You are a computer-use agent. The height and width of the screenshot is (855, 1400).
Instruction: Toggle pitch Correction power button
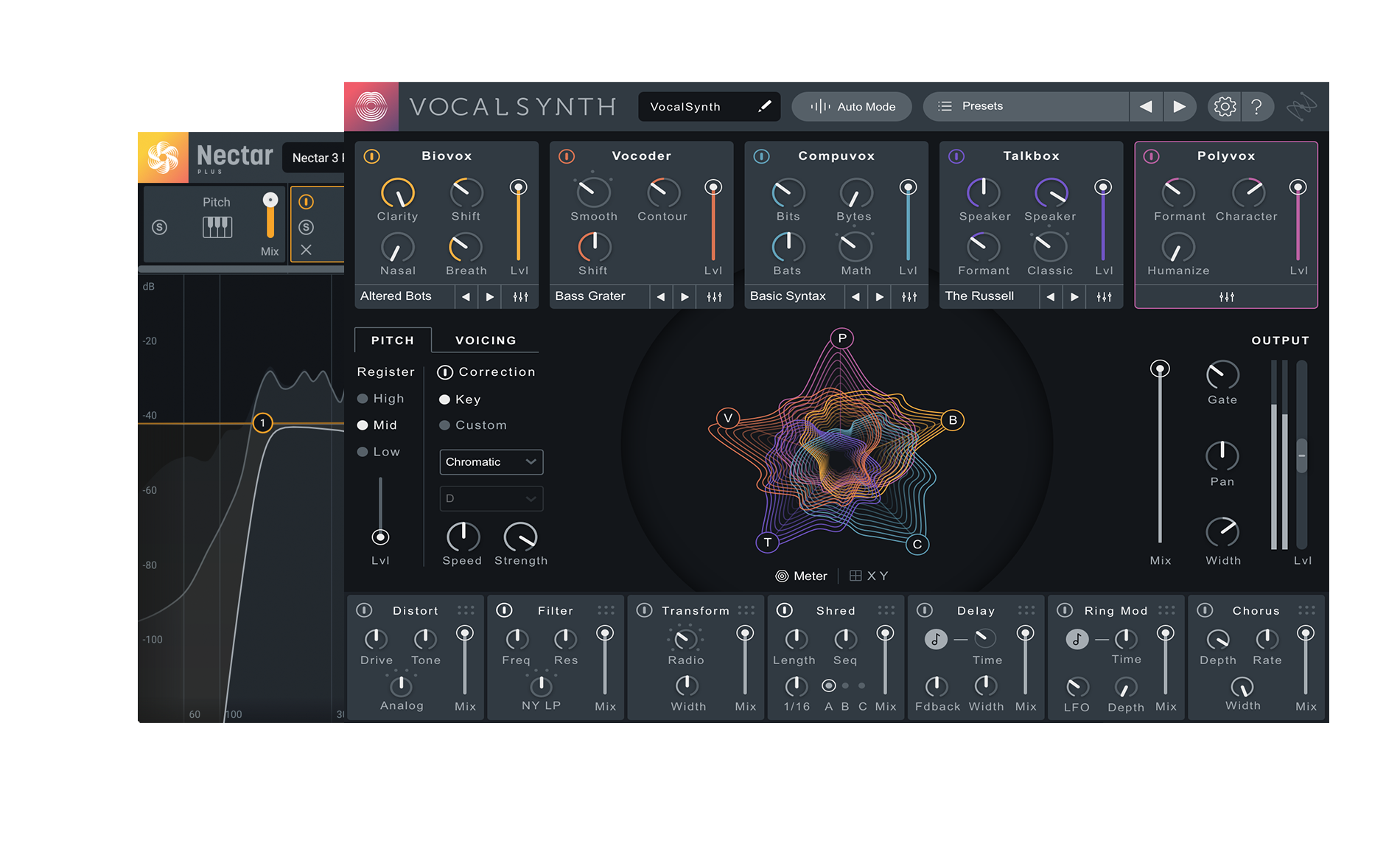(445, 372)
